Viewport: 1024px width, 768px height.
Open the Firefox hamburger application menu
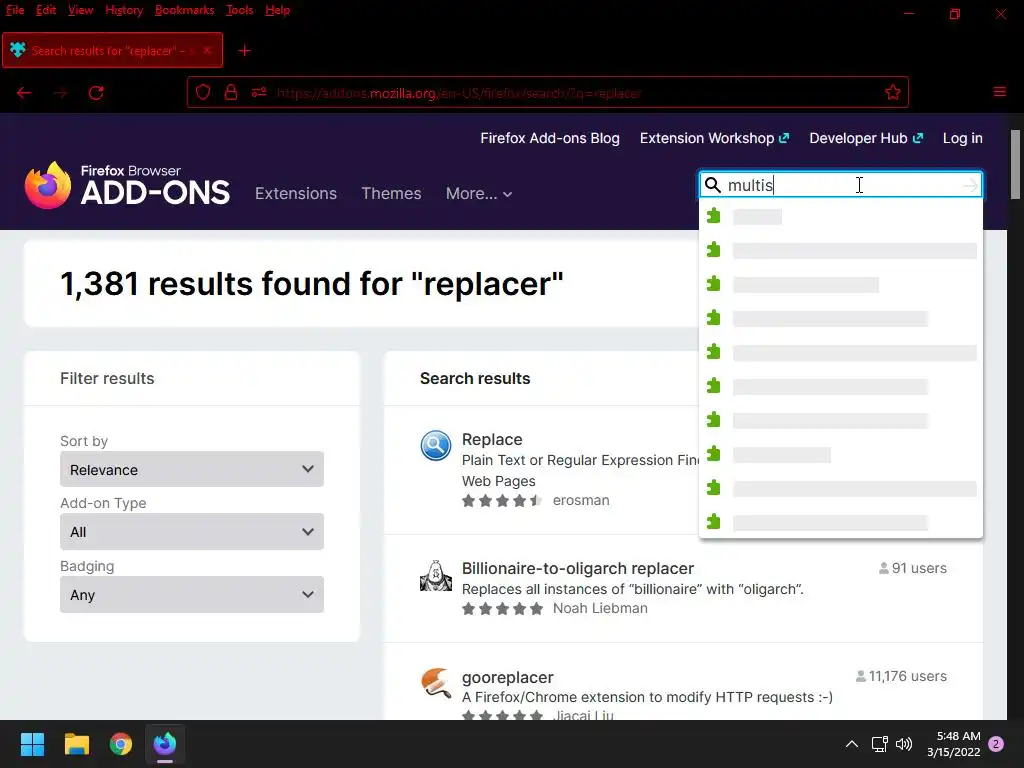click(999, 92)
